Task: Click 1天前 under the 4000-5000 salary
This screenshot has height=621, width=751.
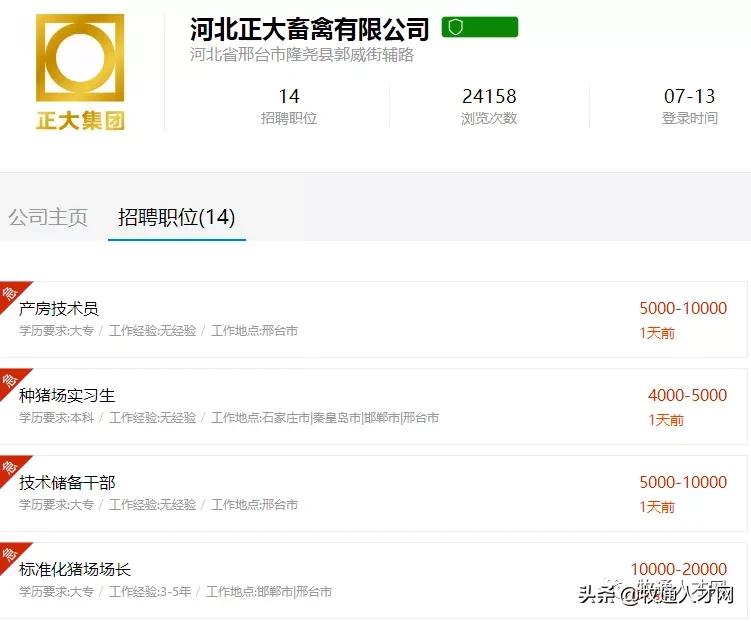Action: click(666, 420)
